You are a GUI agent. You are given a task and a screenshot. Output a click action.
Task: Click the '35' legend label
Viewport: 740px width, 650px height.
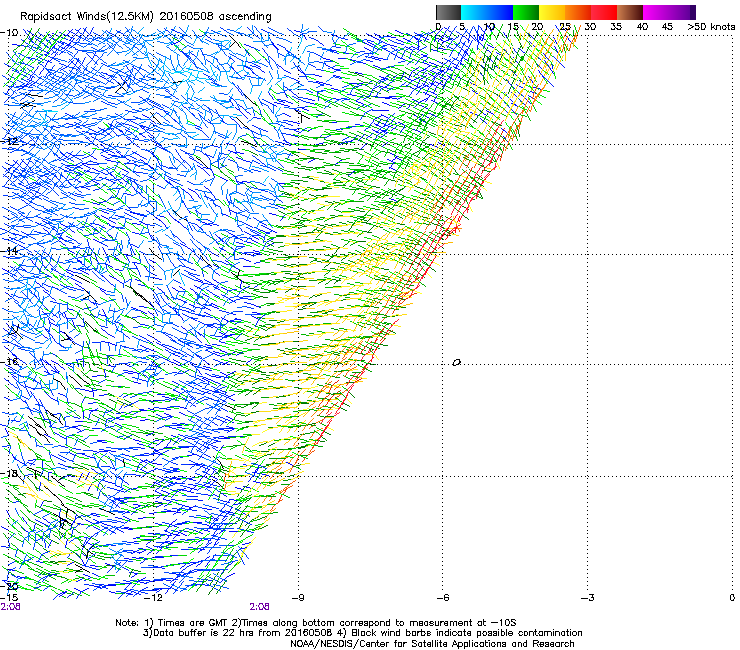coord(616,27)
